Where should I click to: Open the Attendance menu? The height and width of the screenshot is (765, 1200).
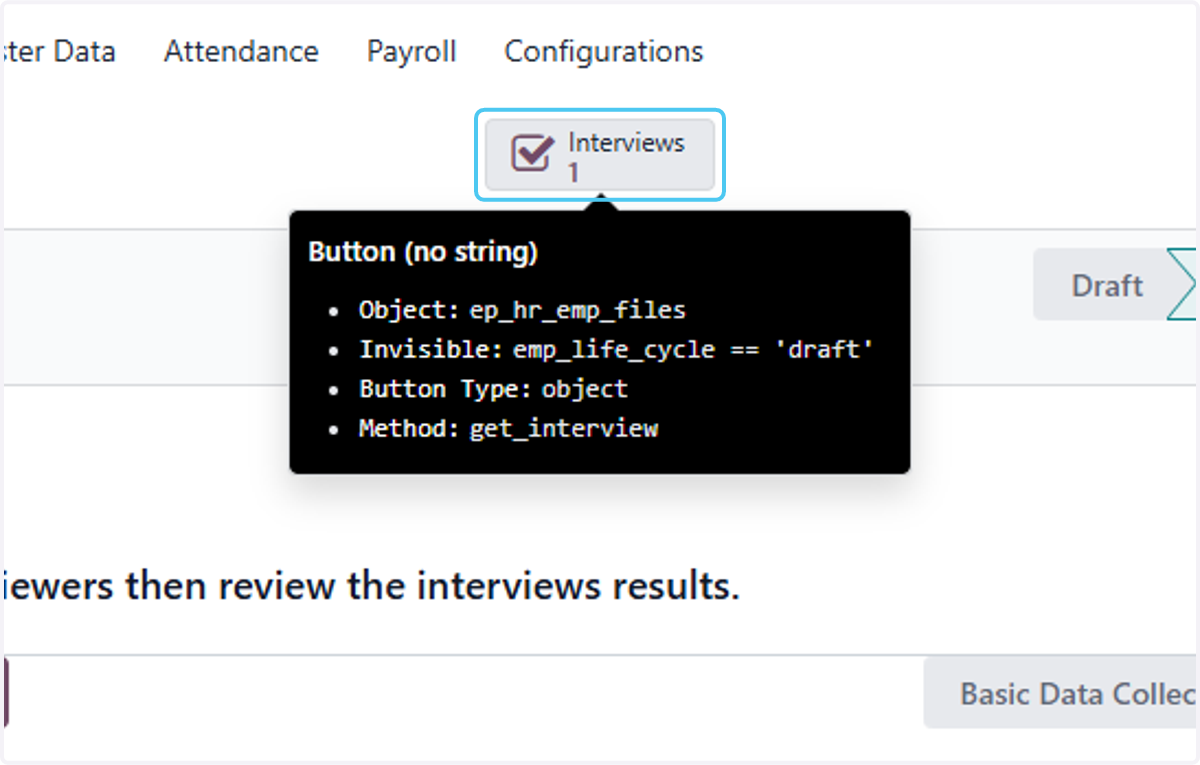(241, 51)
